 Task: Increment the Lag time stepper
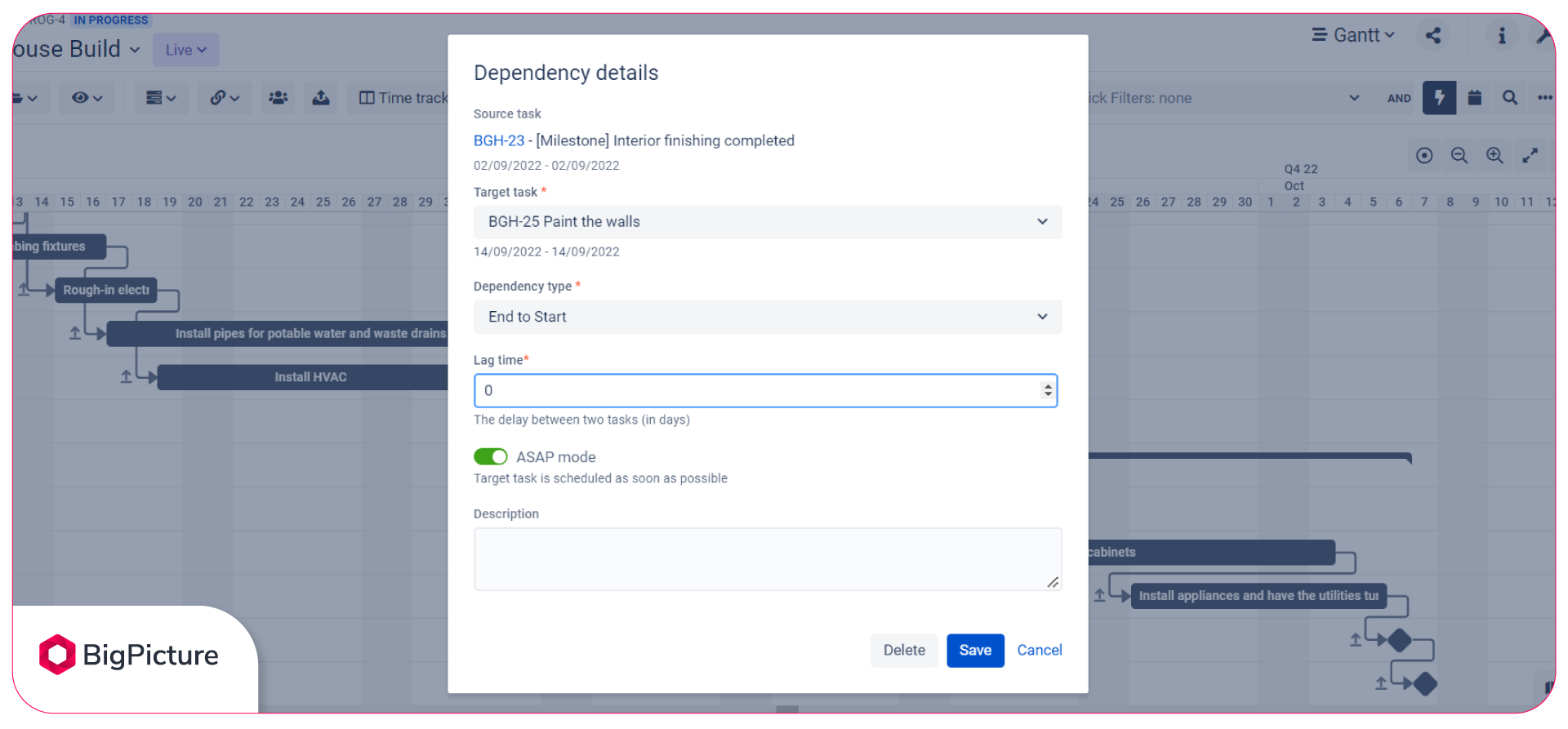point(1048,386)
